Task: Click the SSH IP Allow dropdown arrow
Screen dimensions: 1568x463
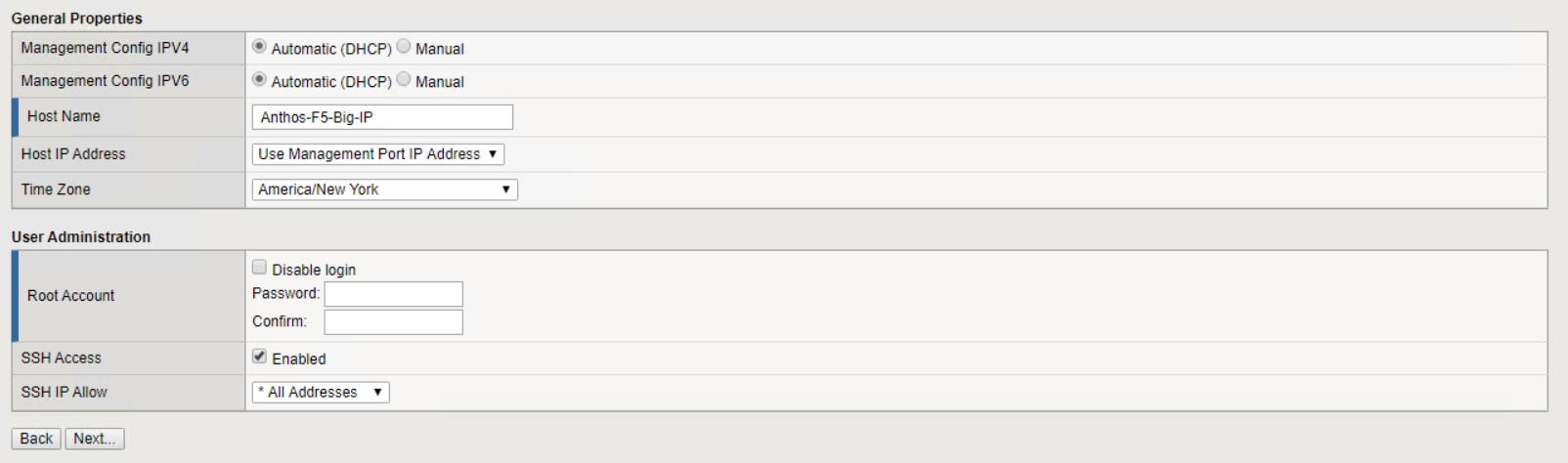Action: pyautogui.click(x=377, y=393)
